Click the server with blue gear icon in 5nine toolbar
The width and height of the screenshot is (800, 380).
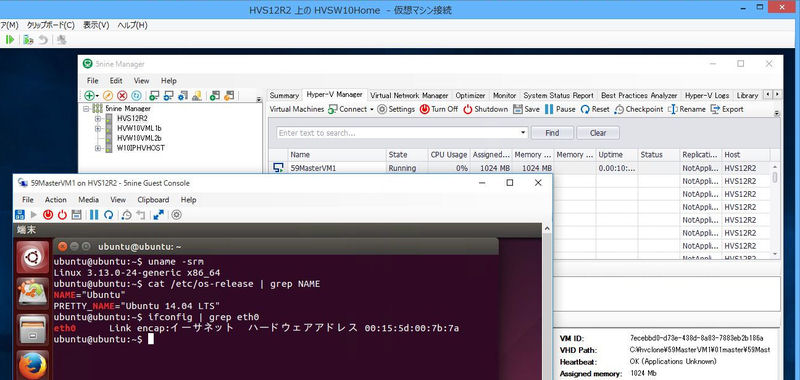tap(183, 95)
